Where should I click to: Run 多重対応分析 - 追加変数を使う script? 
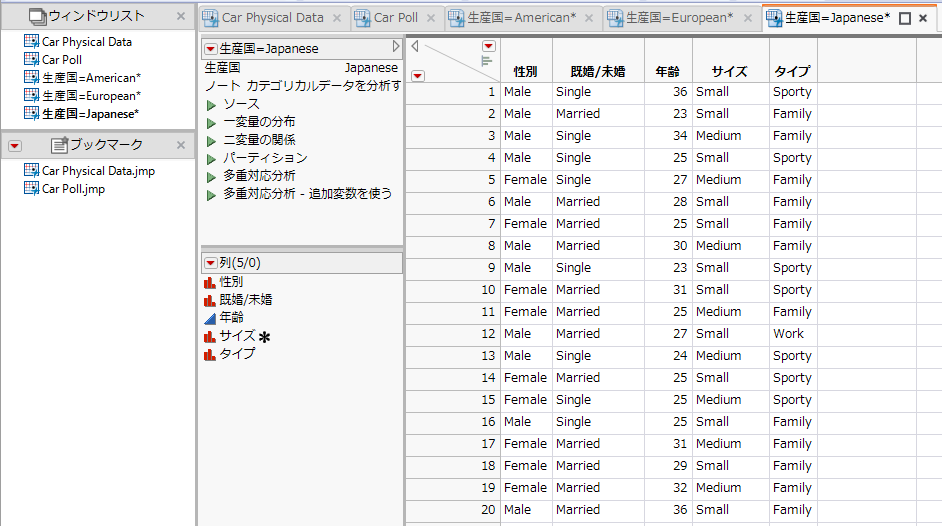tap(211, 196)
